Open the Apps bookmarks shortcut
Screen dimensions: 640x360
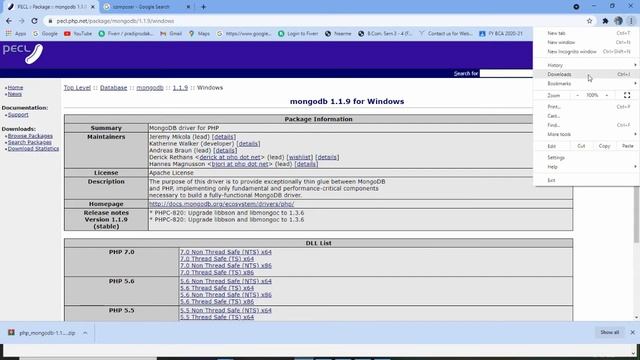16,33
